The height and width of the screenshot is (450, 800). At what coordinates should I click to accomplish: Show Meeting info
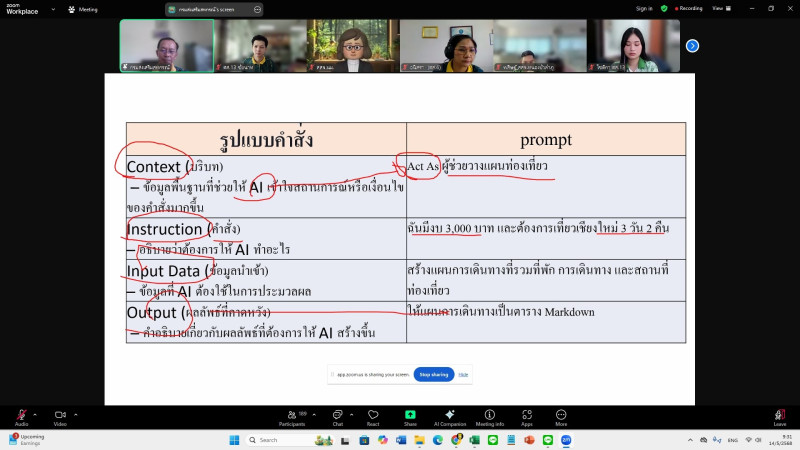(x=490, y=415)
